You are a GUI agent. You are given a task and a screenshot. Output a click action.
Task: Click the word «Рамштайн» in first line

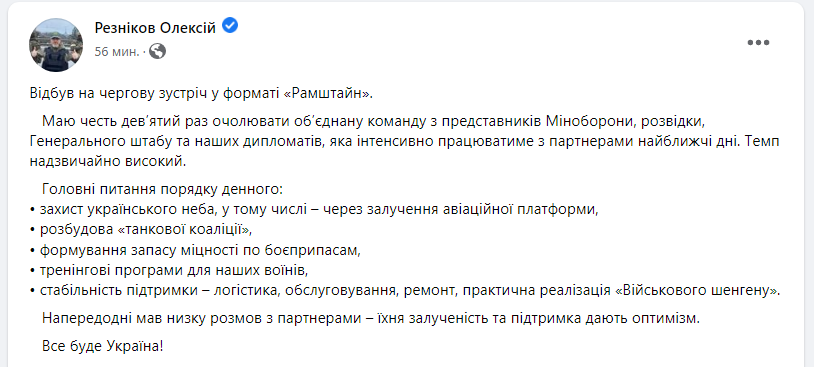coord(329,94)
